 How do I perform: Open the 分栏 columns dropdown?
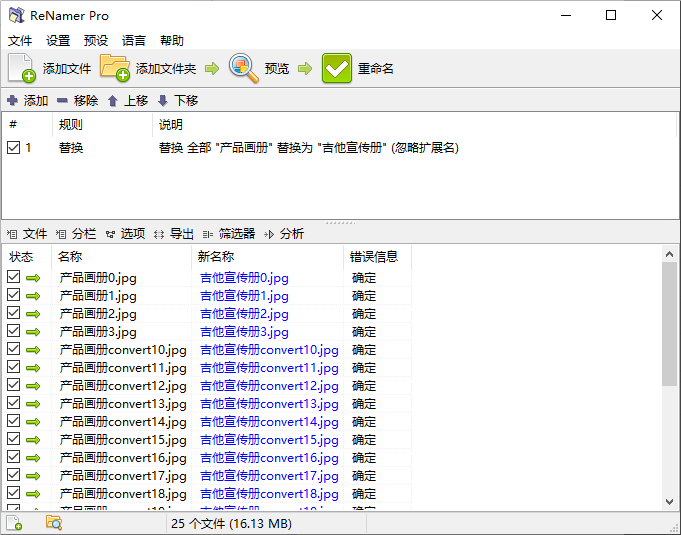[76, 234]
